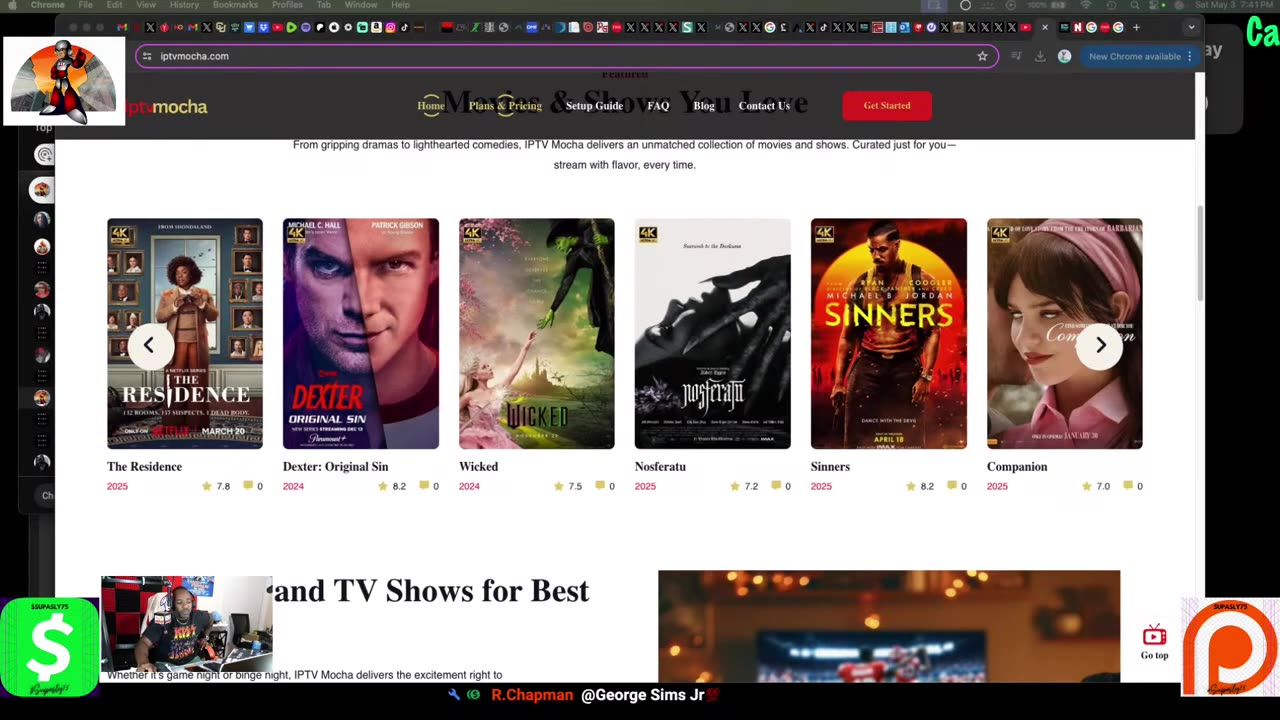Click the rating star under Wicked
The image size is (1280, 720).
(x=559, y=486)
